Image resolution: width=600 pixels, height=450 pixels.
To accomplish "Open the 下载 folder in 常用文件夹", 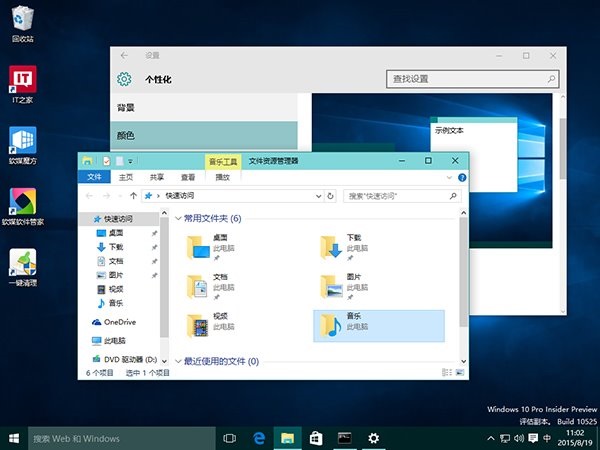I will [x=331, y=247].
